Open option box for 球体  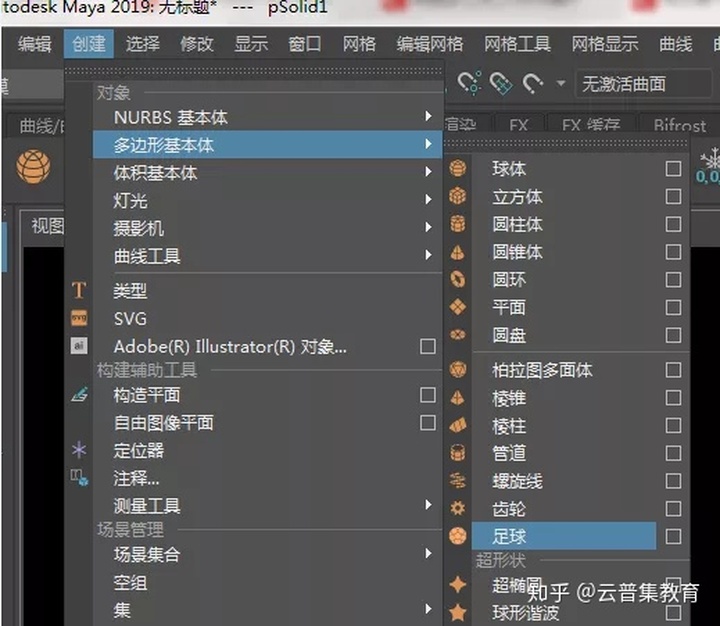[673, 169]
